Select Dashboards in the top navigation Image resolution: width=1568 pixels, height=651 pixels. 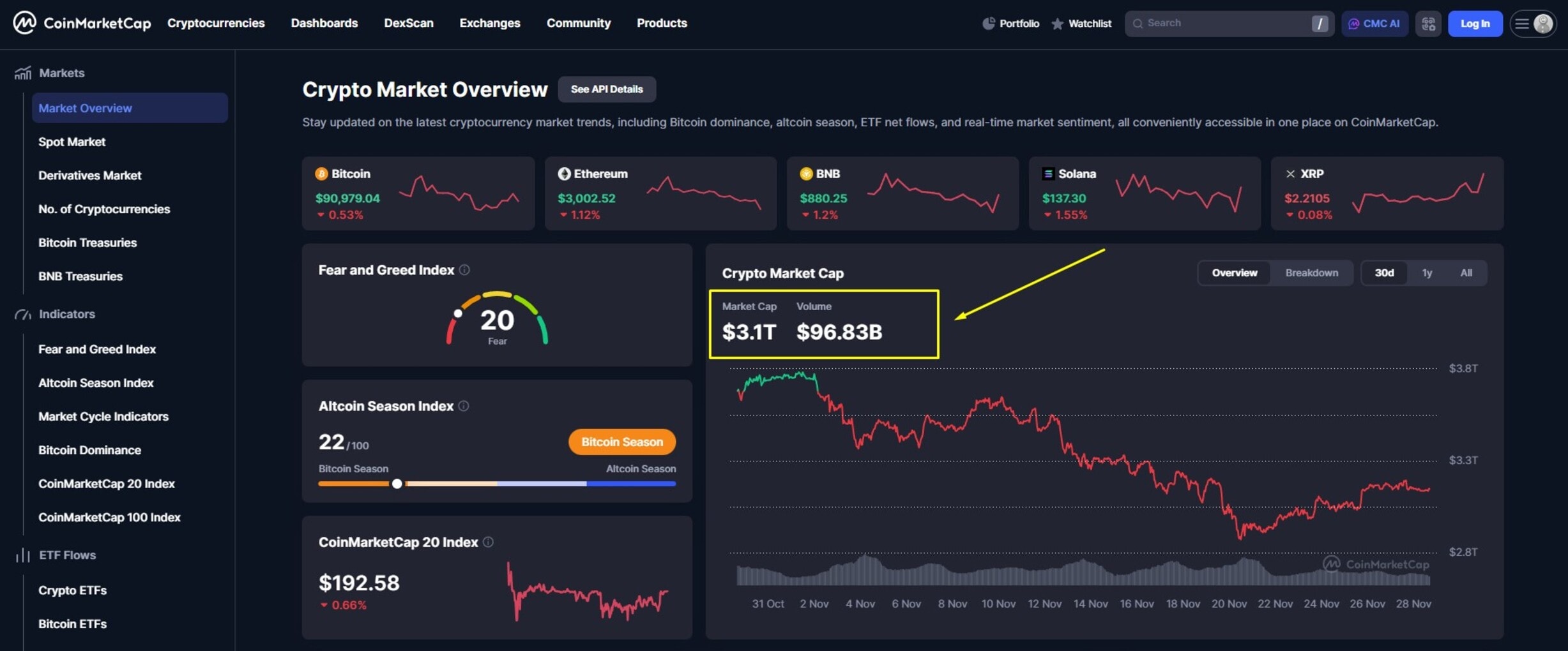tap(324, 23)
